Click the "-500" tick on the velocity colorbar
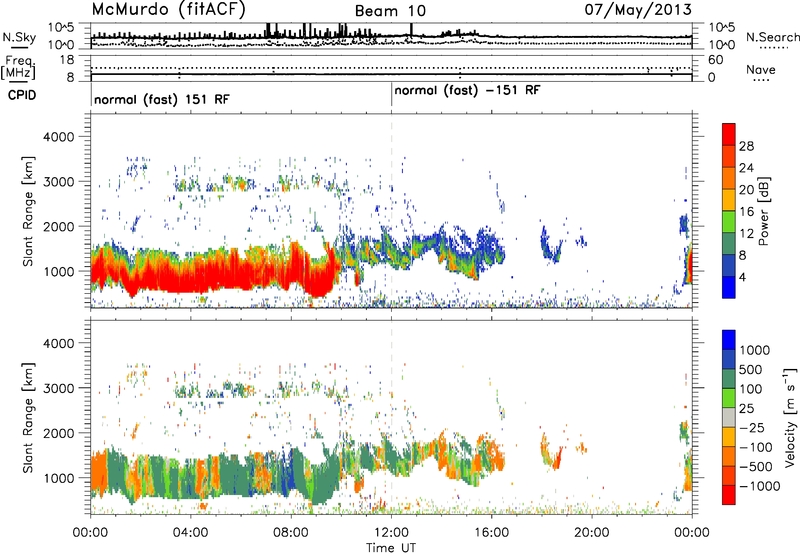Image resolution: width=800 pixels, height=554 pixels. 756,466
